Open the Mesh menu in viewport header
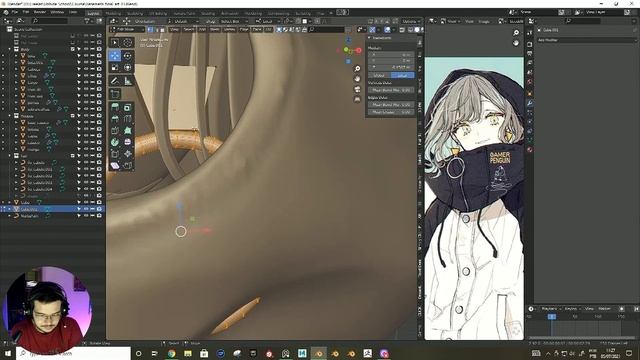The height and width of the screenshot is (360, 640). pos(215,29)
